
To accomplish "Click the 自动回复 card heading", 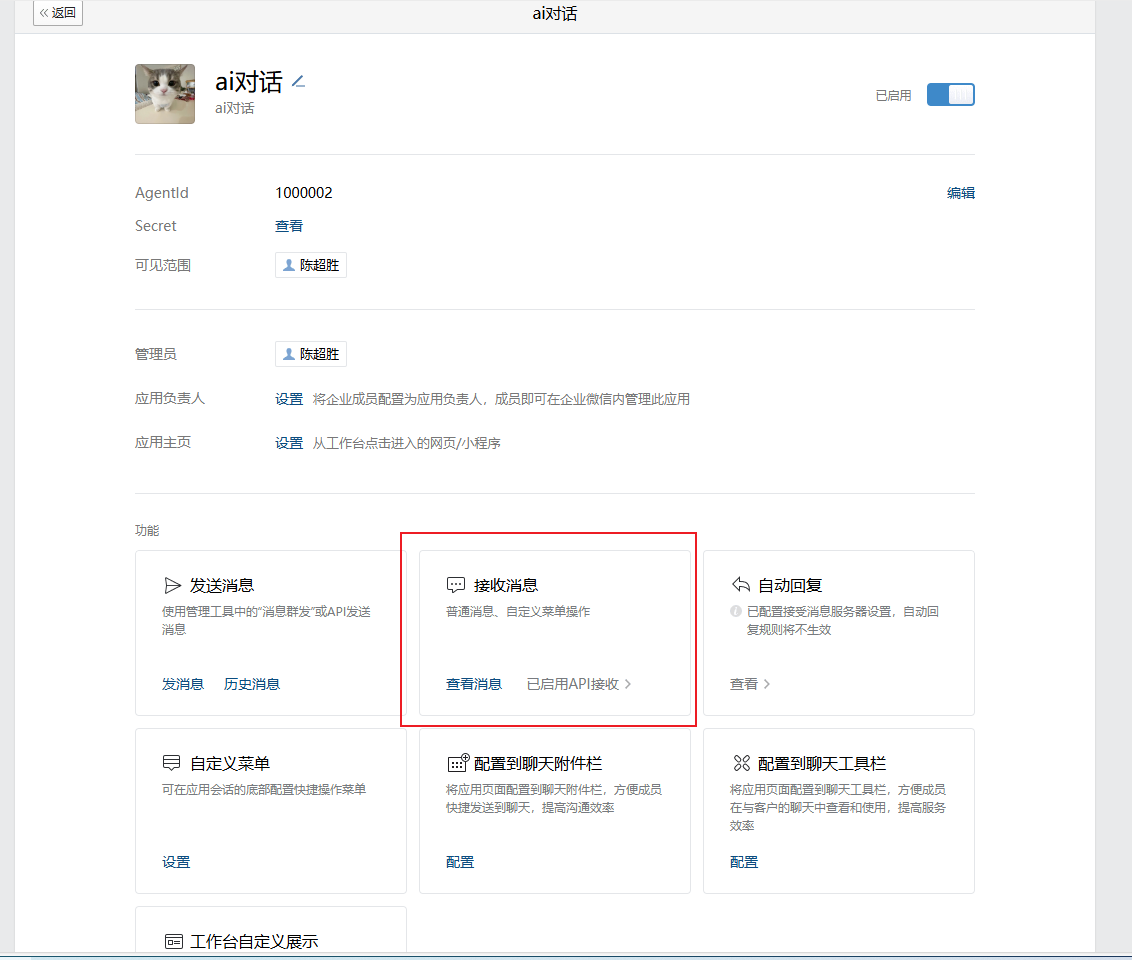I will pyautogui.click(x=790, y=585).
